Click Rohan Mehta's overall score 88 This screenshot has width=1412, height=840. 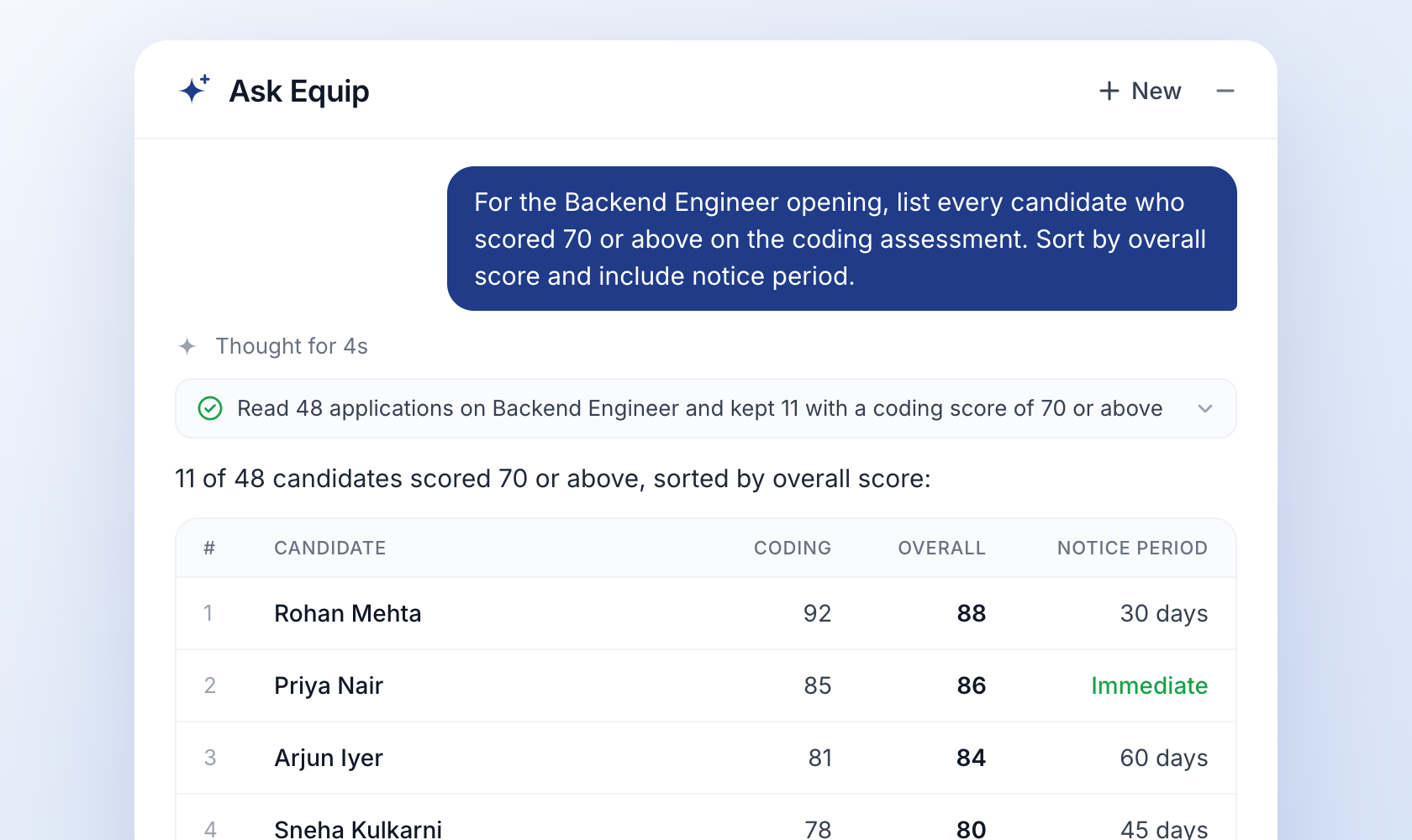coord(971,613)
